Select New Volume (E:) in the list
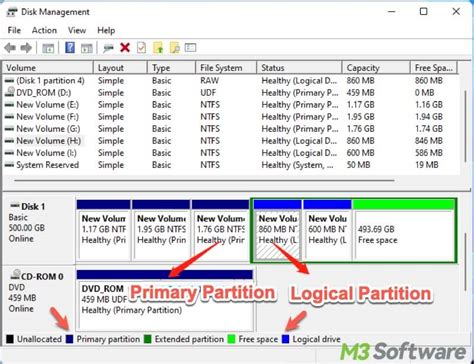Image resolution: width=474 pixels, height=364 pixels. pos(231,105)
